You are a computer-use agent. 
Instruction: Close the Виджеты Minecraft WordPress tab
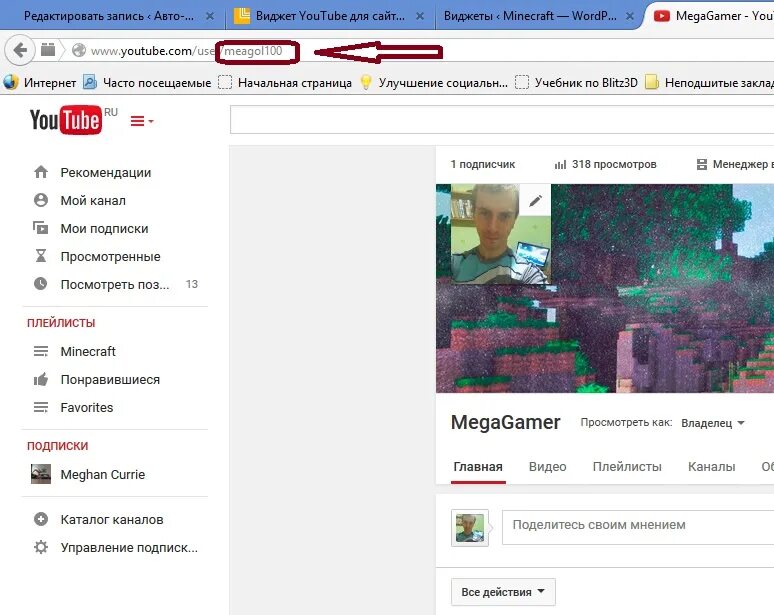(629, 16)
